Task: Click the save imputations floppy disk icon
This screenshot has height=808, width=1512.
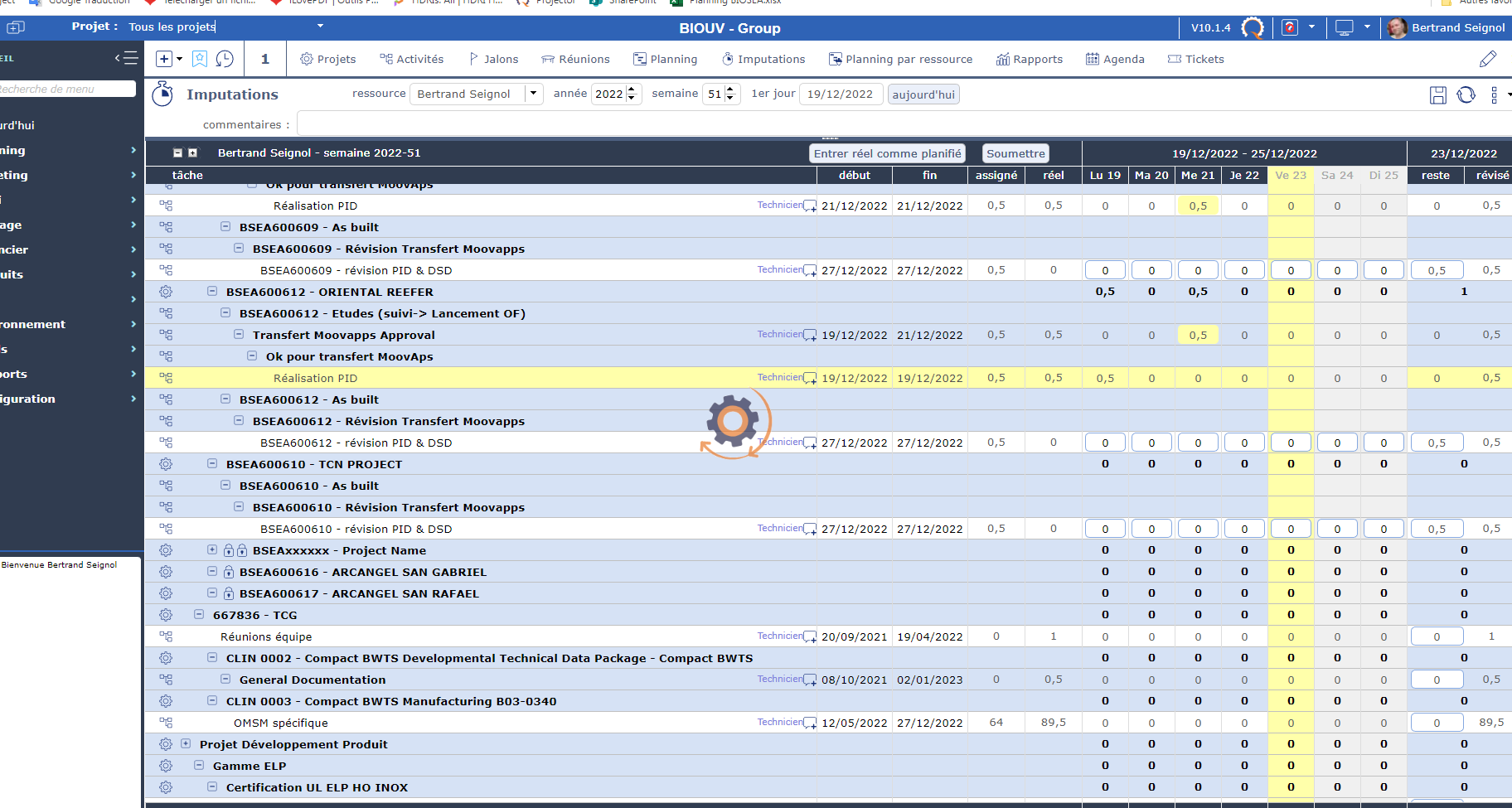Action: coord(1438,95)
